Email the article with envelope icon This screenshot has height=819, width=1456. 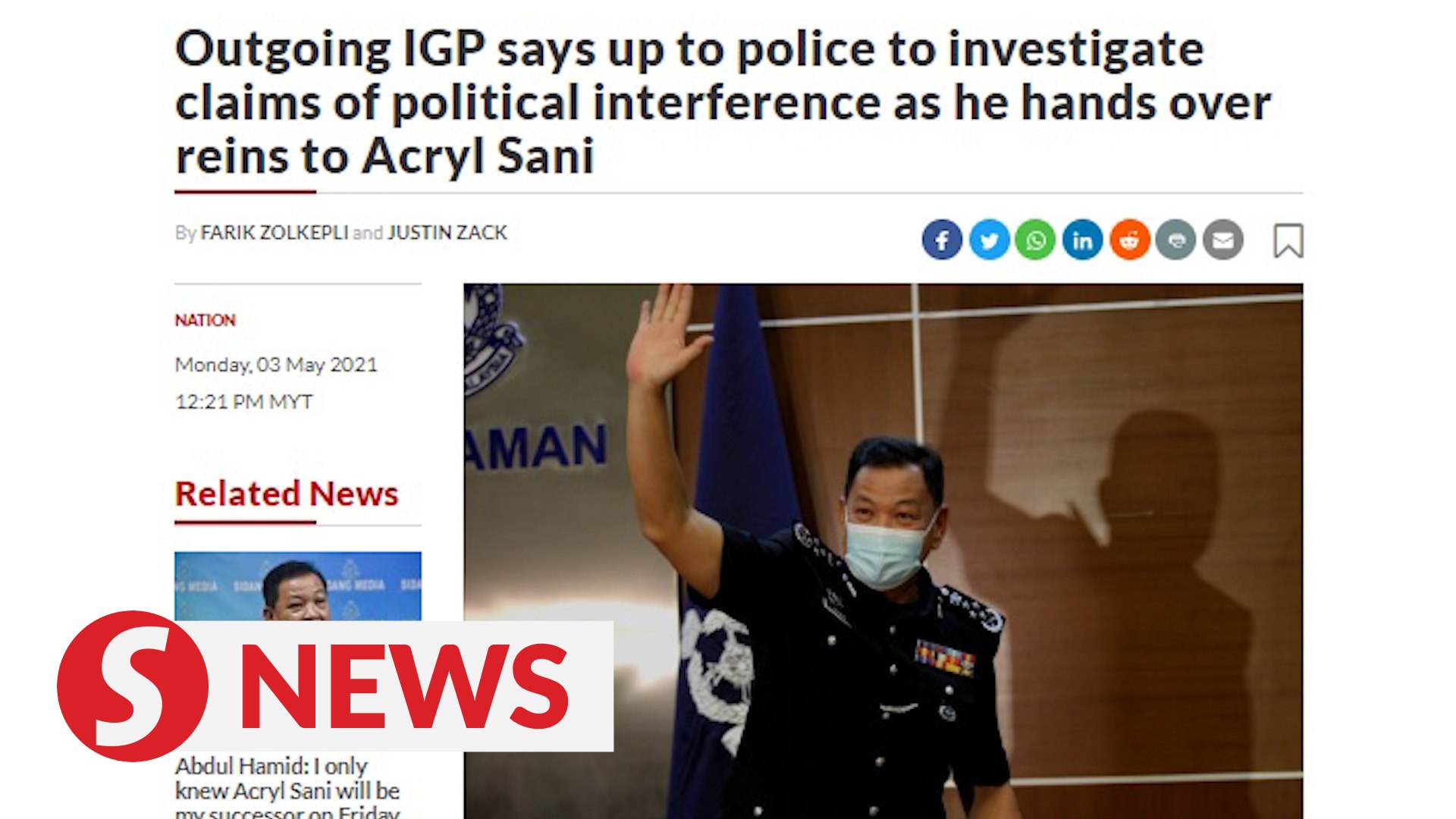click(1222, 240)
